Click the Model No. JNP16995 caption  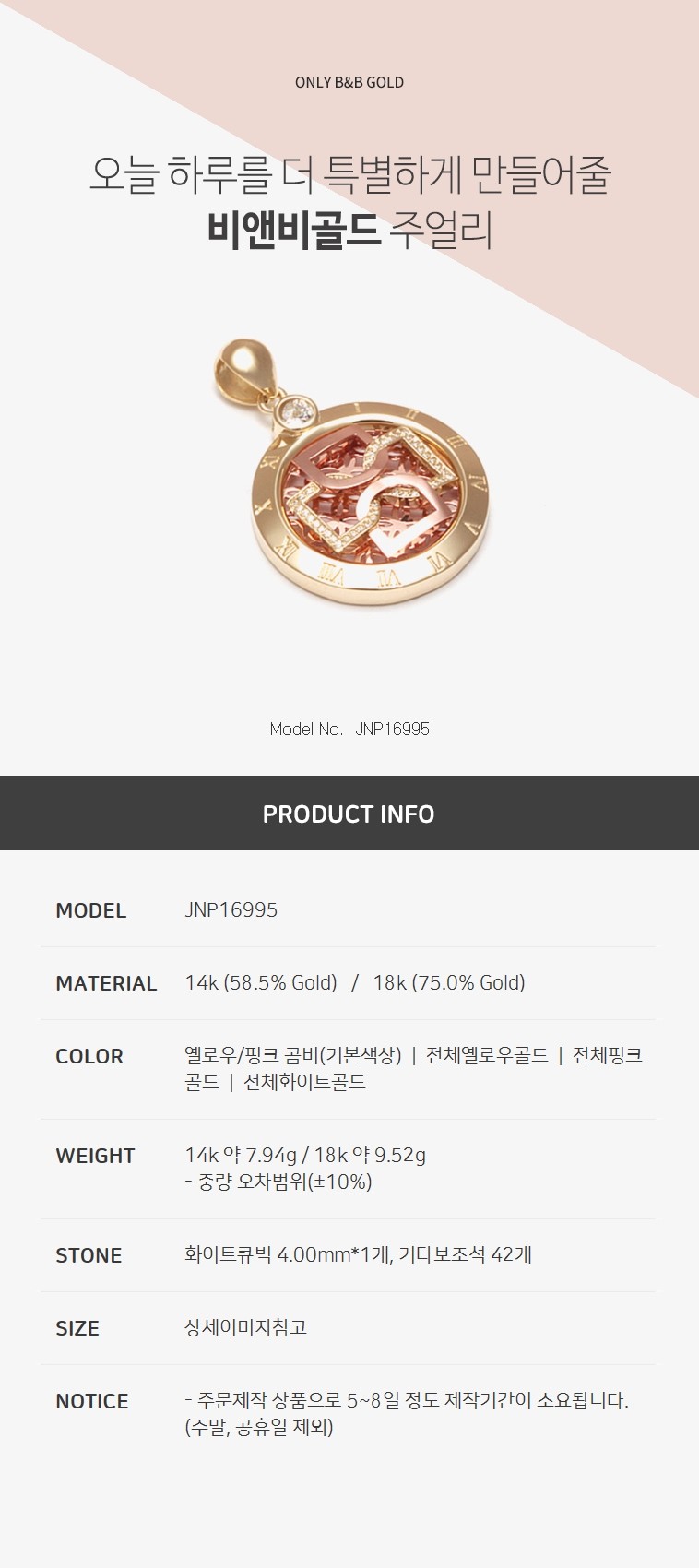pos(349,729)
